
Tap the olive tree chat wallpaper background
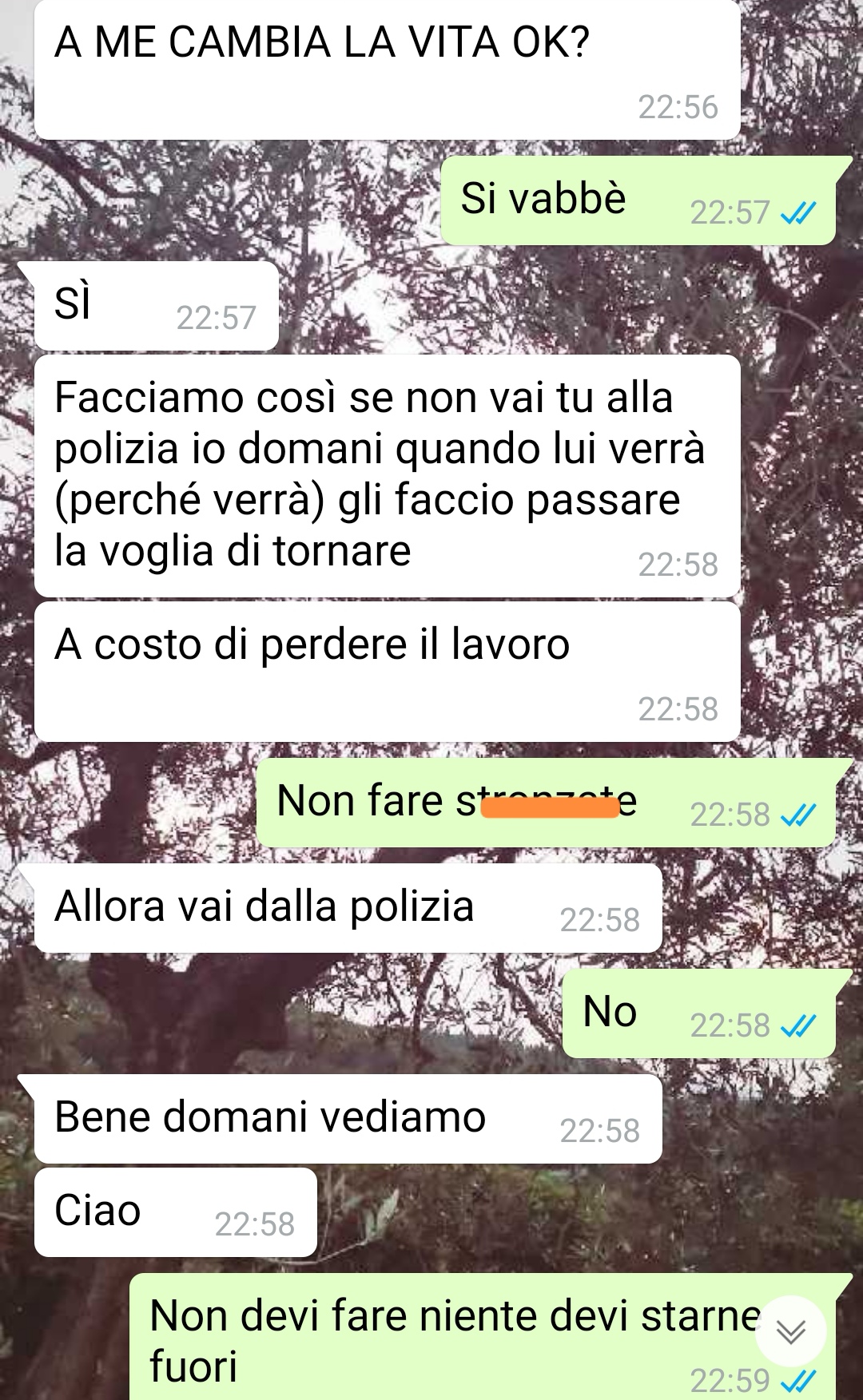pos(160,200)
